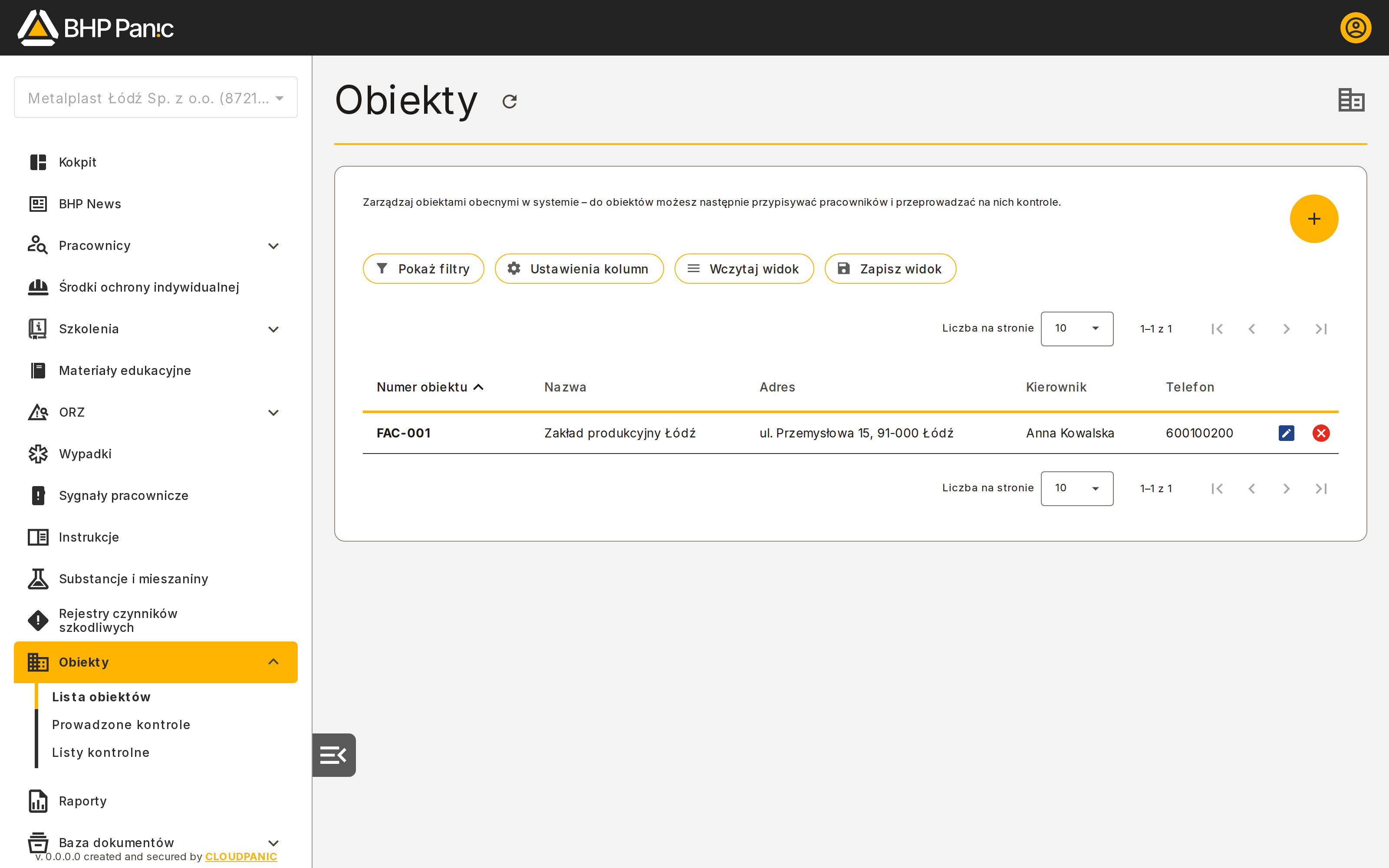The width and height of the screenshot is (1389, 868).
Task: Refresh the Obiekty list
Action: [x=510, y=102]
